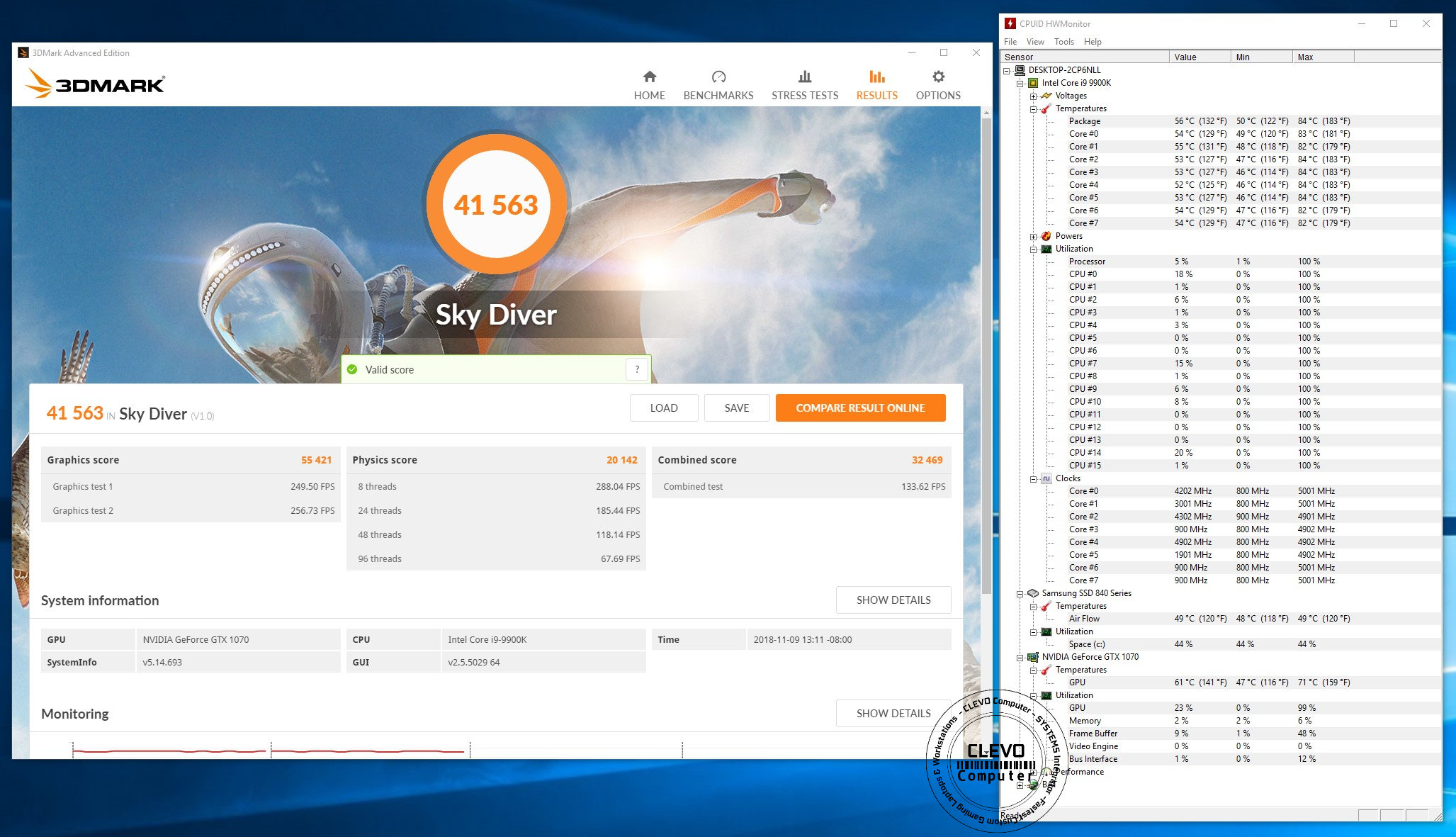Image resolution: width=1456 pixels, height=837 pixels.
Task: Select the Intel Core i9 9900K chip icon
Action: pyautogui.click(x=1033, y=83)
